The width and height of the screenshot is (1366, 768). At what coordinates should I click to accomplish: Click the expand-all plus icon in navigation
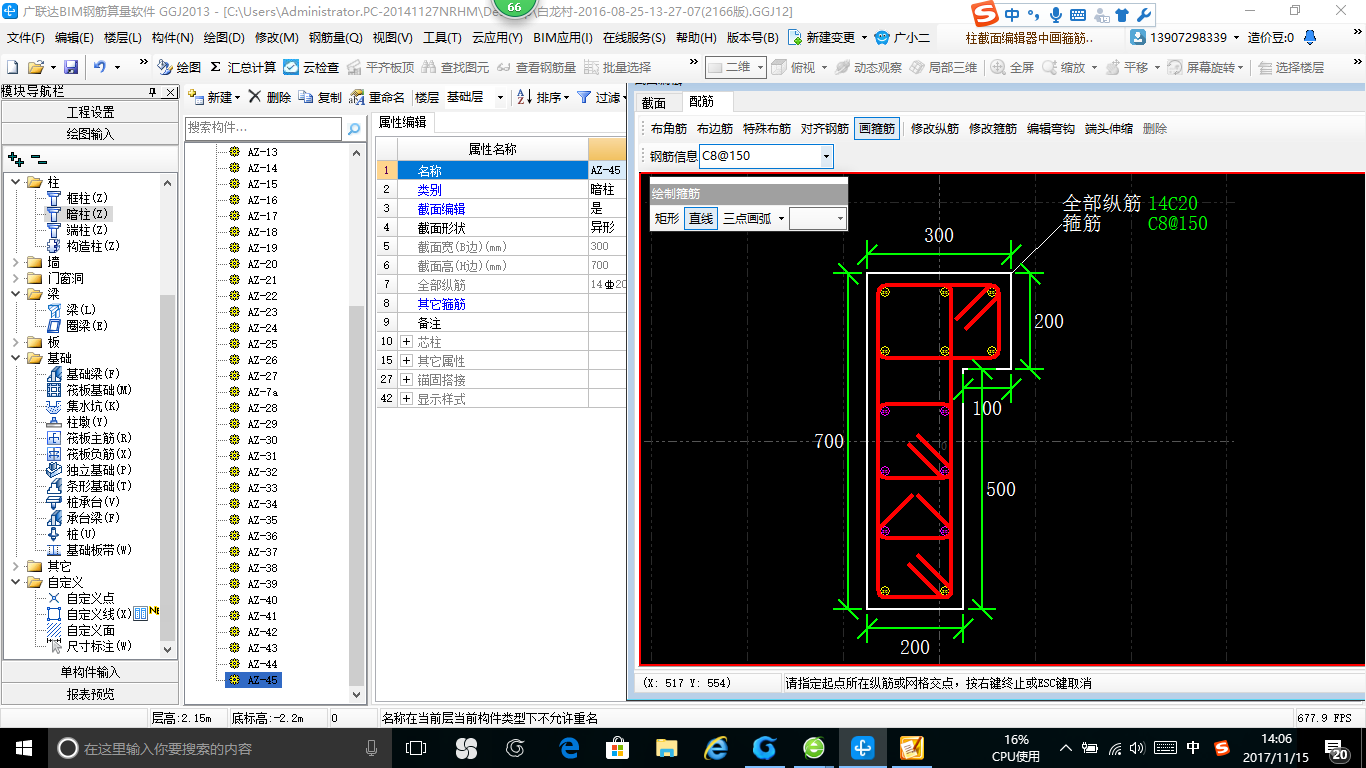click(x=15, y=158)
